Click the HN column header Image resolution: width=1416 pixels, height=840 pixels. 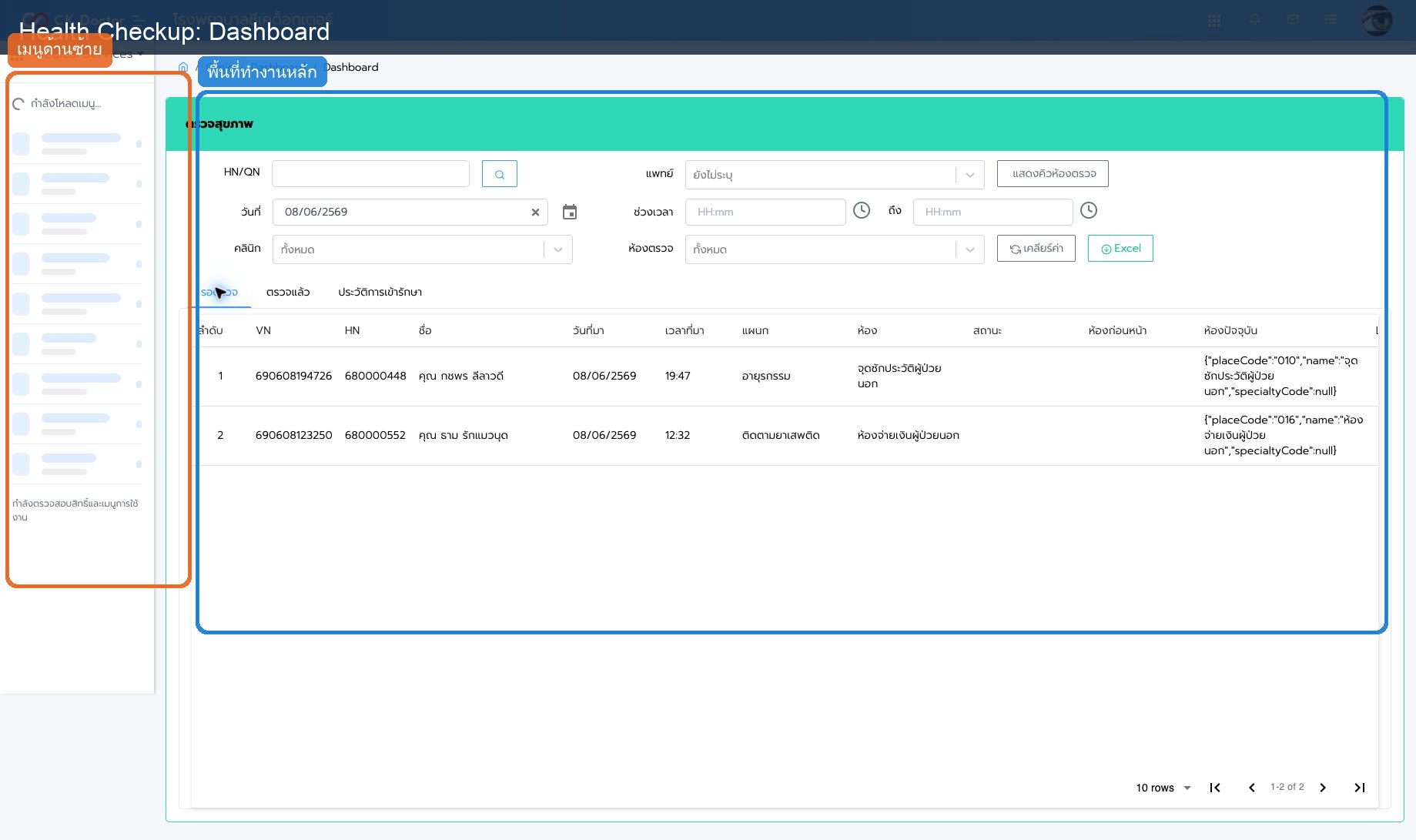click(x=352, y=330)
